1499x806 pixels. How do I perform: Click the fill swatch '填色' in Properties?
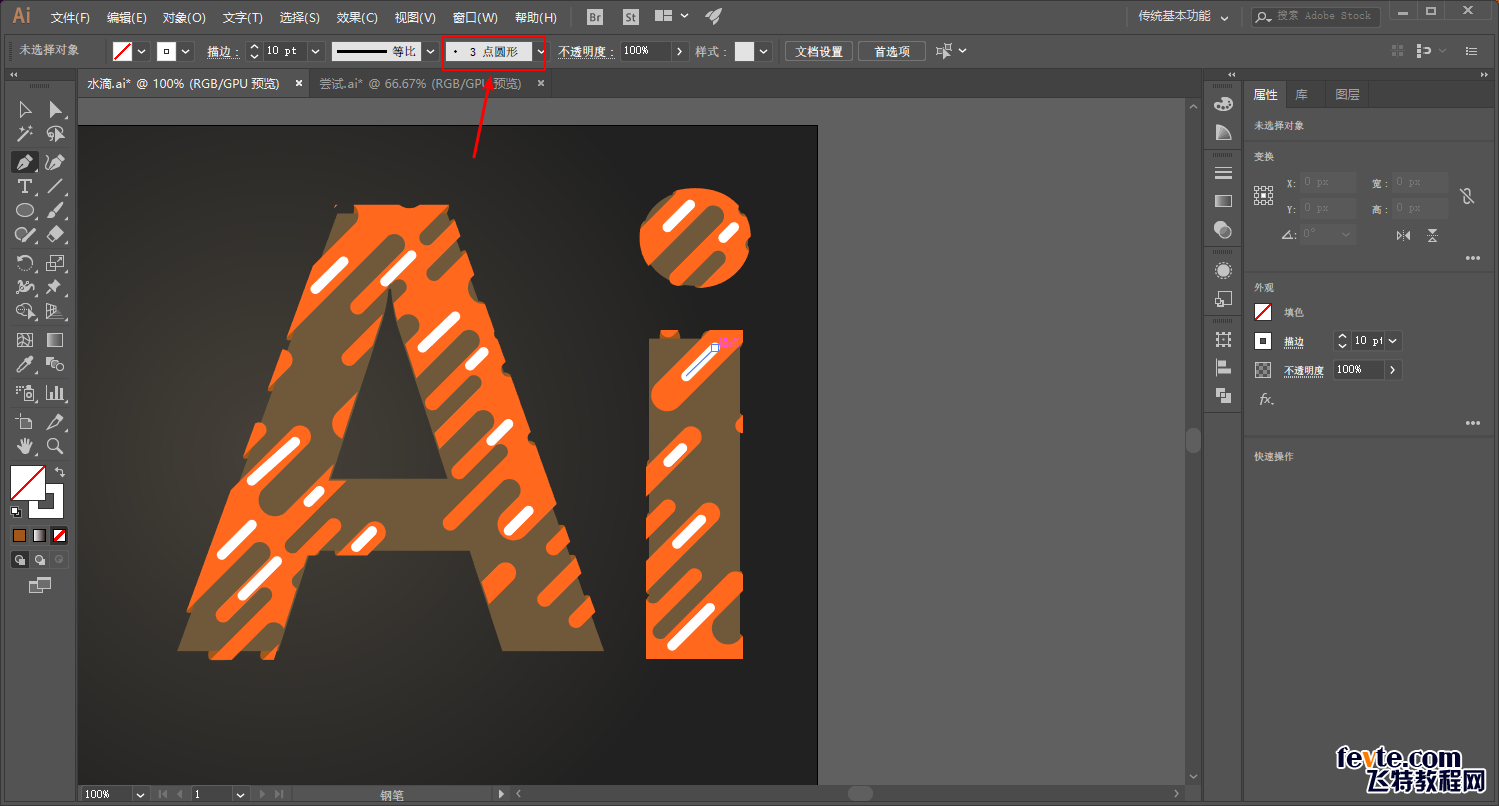1263,312
